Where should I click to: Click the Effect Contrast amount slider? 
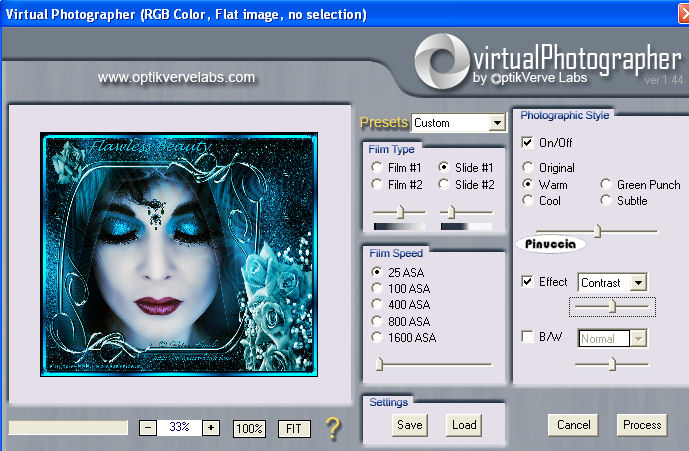pos(612,306)
